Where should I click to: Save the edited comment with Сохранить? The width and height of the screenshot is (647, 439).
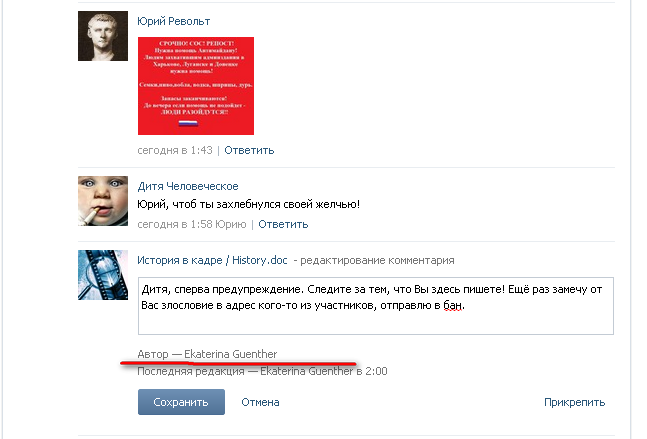tap(181, 402)
